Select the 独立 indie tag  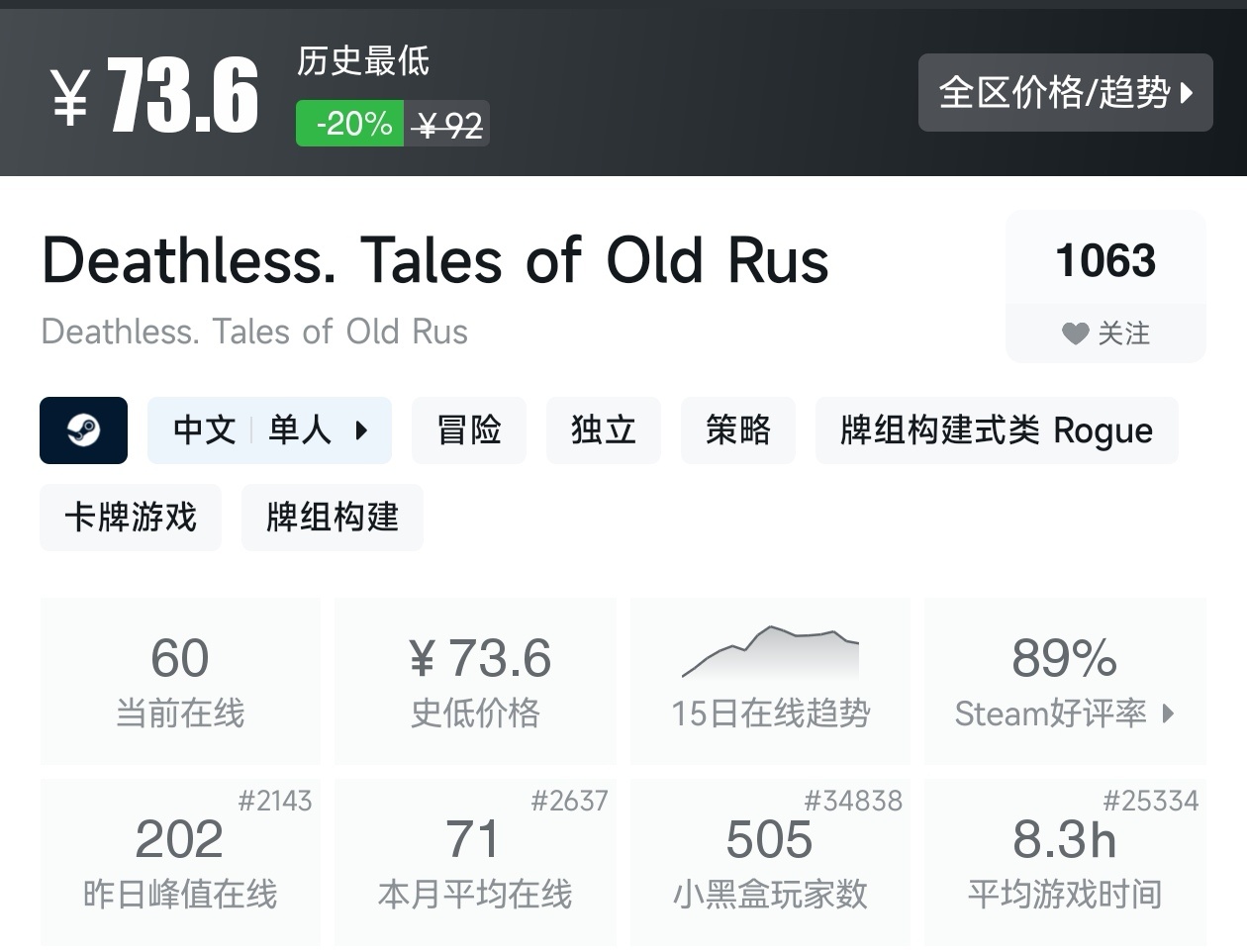tap(603, 430)
